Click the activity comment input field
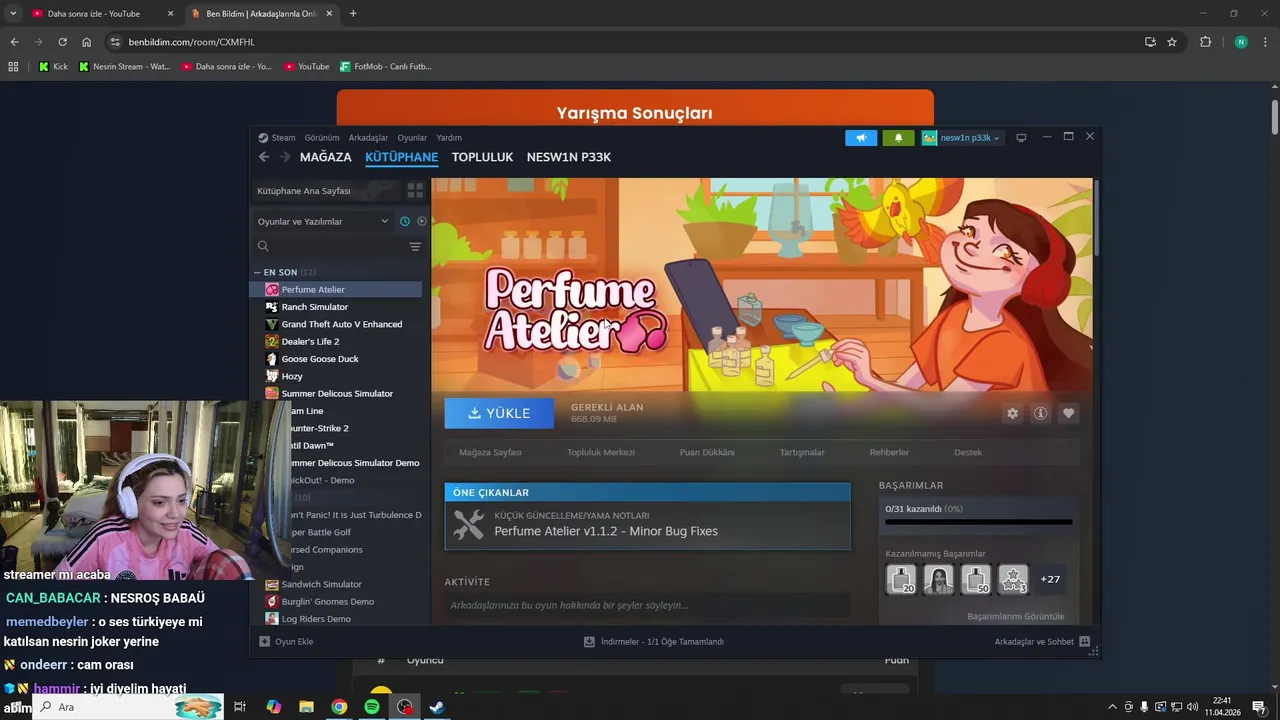The image size is (1280, 720). [x=647, y=605]
